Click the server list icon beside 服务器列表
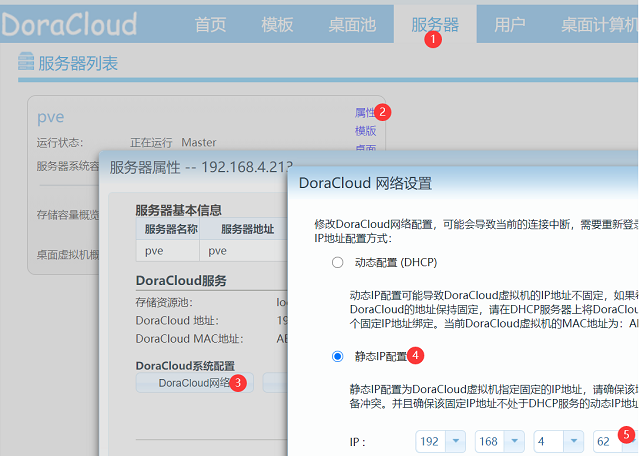Viewport: 640px width, 456px height. pos(26,62)
